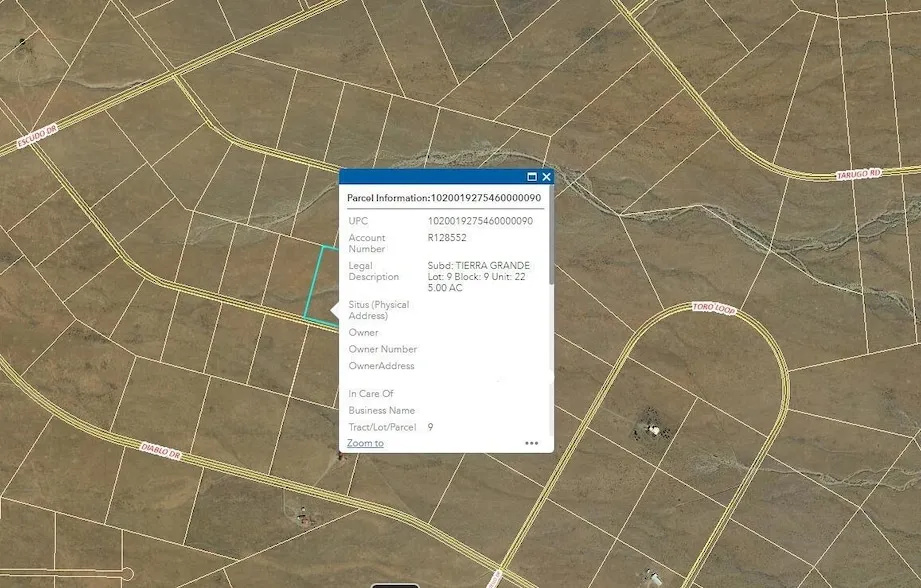Click the Toro Loop road label
Image resolution: width=921 pixels, height=588 pixels.
click(715, 310)
